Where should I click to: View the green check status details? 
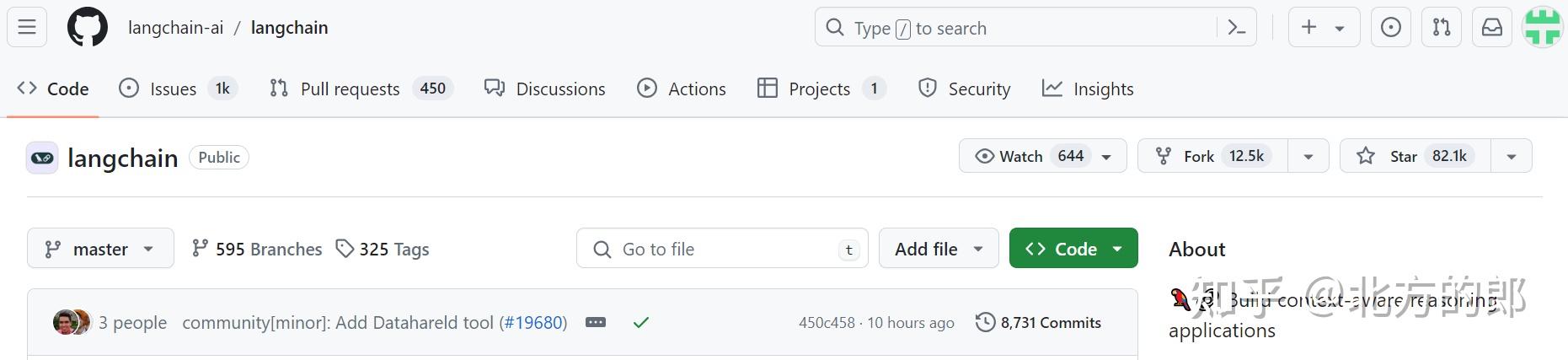(x=641, y=322)
